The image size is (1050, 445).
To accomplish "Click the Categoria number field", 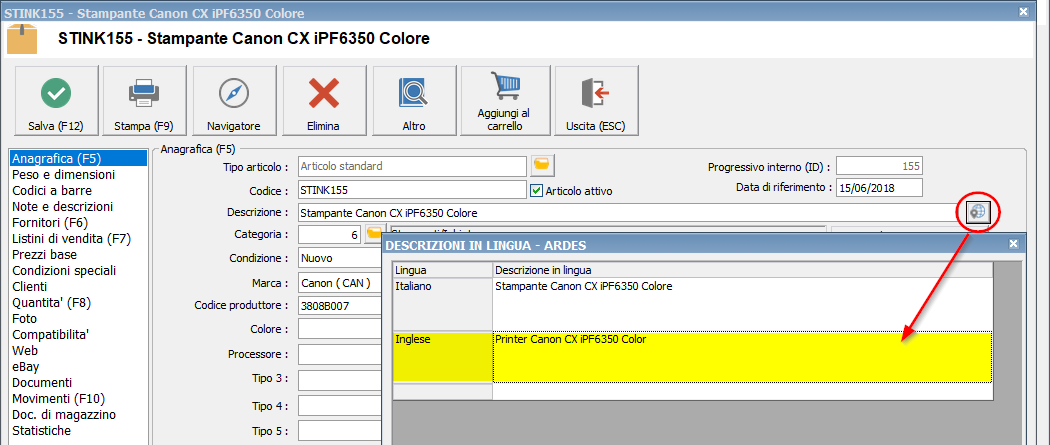I will tap(331, 235).
